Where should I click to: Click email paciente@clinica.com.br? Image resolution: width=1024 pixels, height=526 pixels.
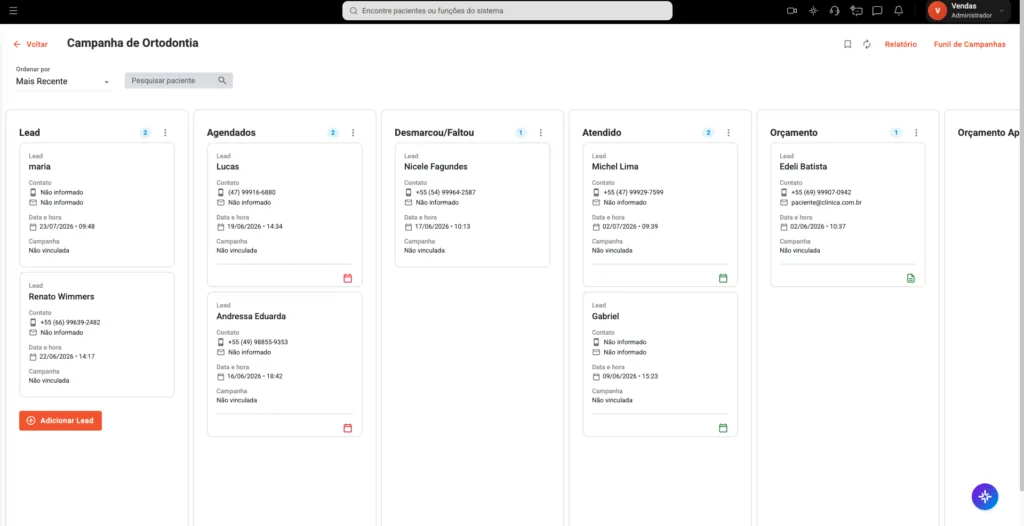[x=827, y=203]
